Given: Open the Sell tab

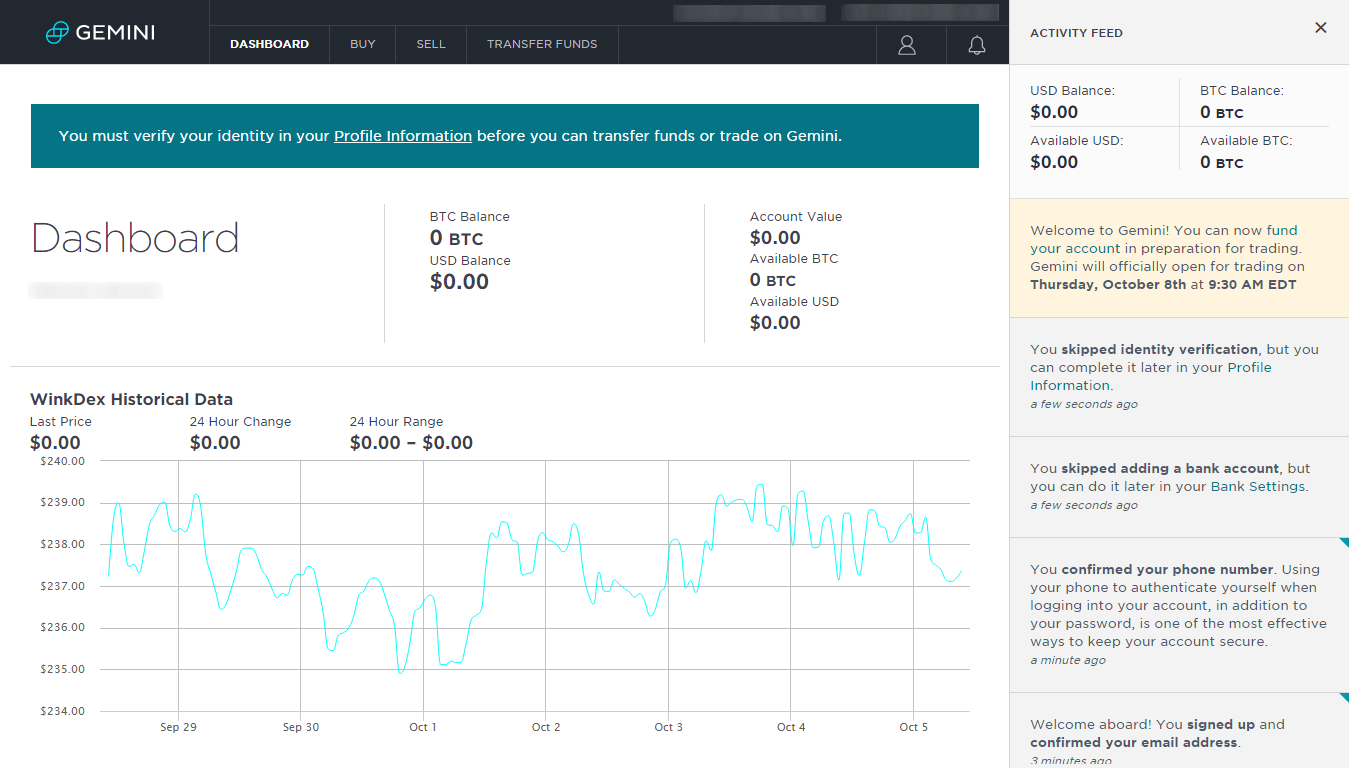Looking at the screenshot, I should [431, 44].
